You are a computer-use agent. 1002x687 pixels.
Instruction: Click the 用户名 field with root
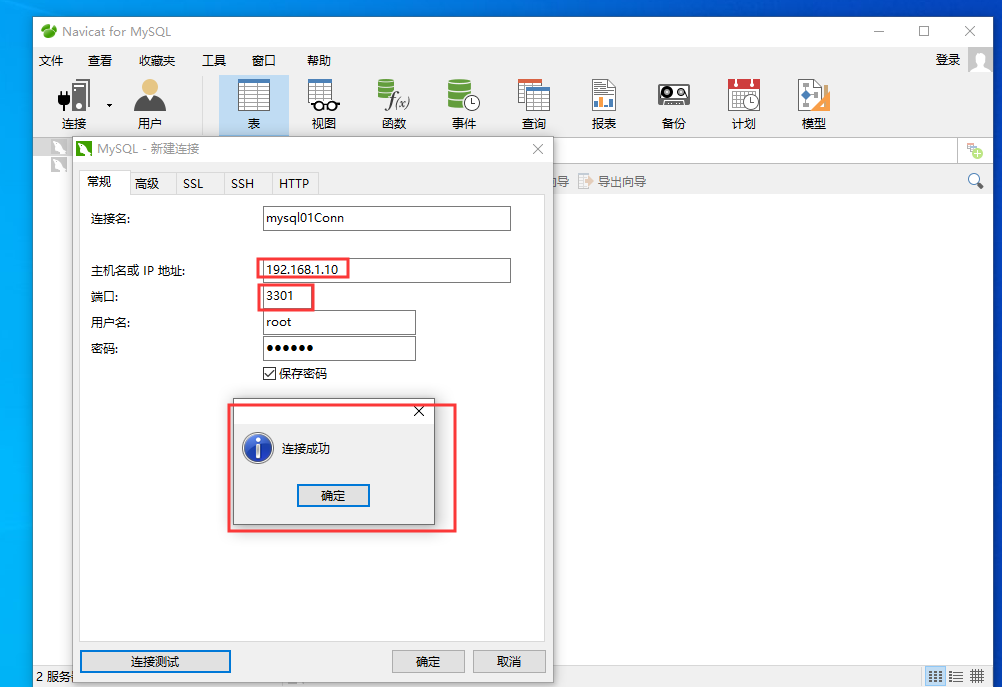click(339, 322)
